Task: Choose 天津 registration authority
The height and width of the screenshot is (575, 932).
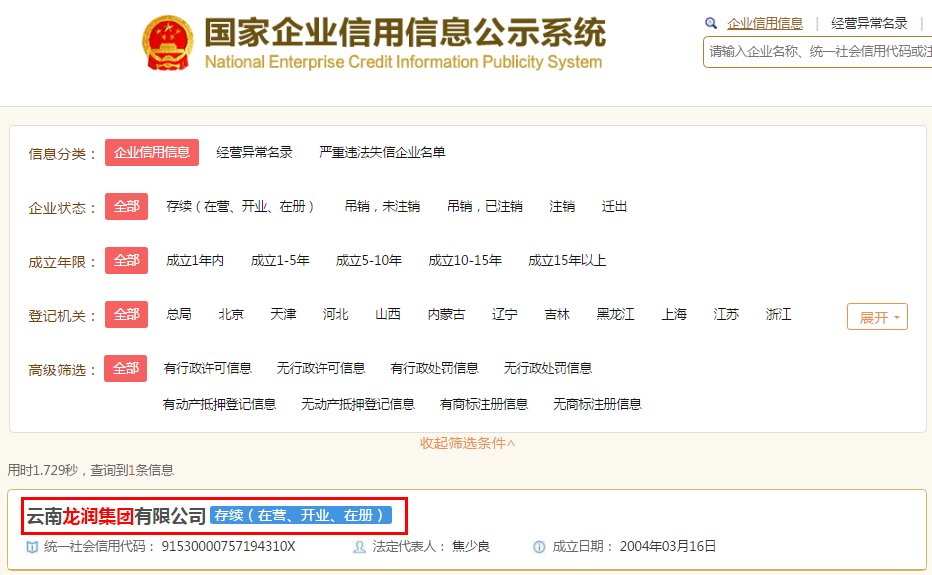Action: click(x=283, y=314)
